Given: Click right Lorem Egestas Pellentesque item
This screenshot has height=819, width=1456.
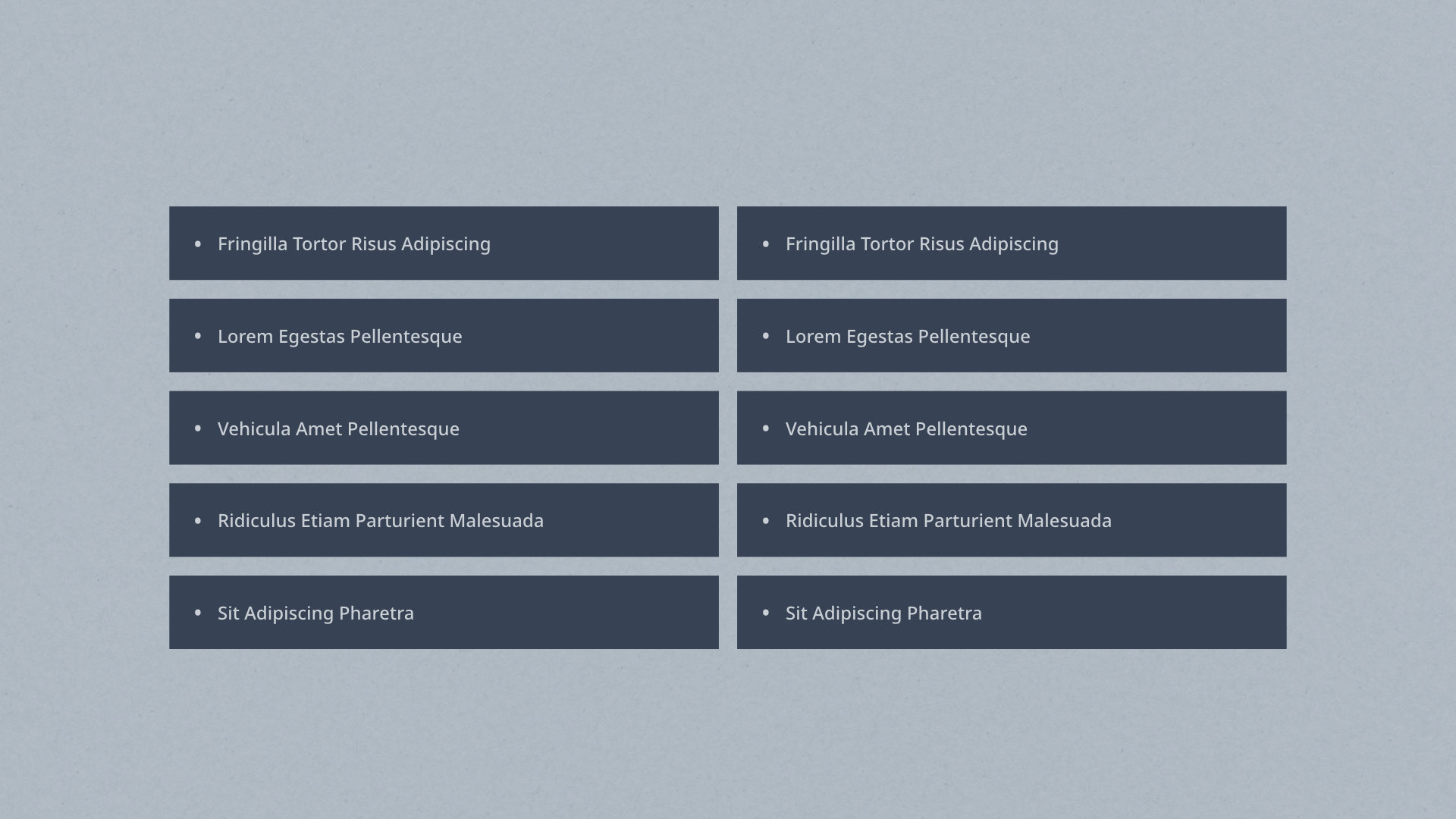Looking at the screenshot, I should 1012,336.
